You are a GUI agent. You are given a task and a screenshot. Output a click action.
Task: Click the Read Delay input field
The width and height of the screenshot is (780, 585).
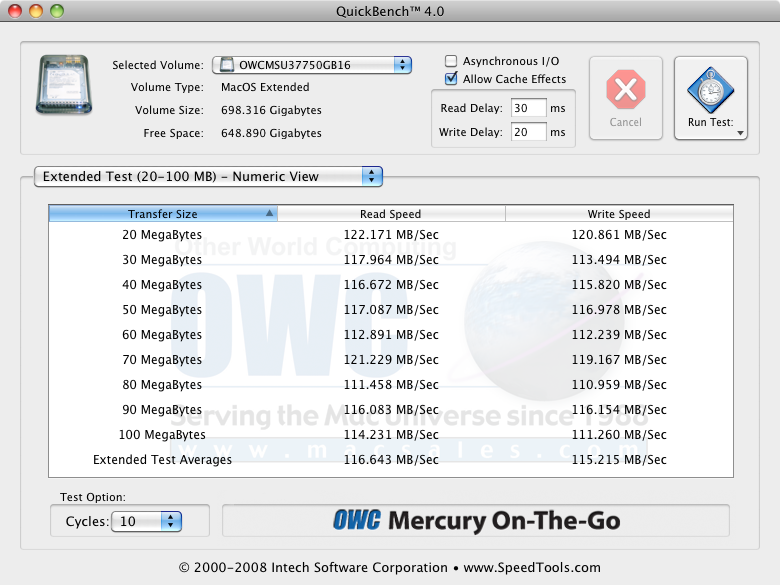click(527, 108)
